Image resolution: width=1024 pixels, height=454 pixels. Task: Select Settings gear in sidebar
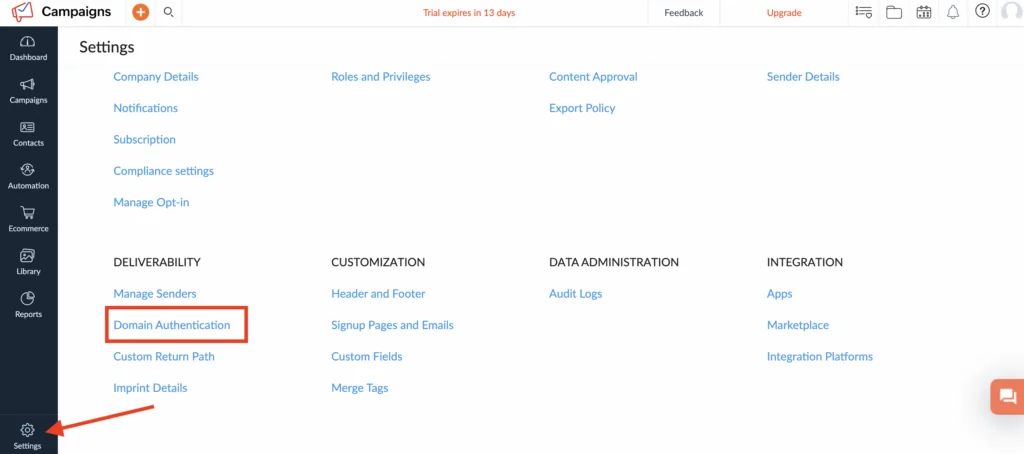point(27,437)
